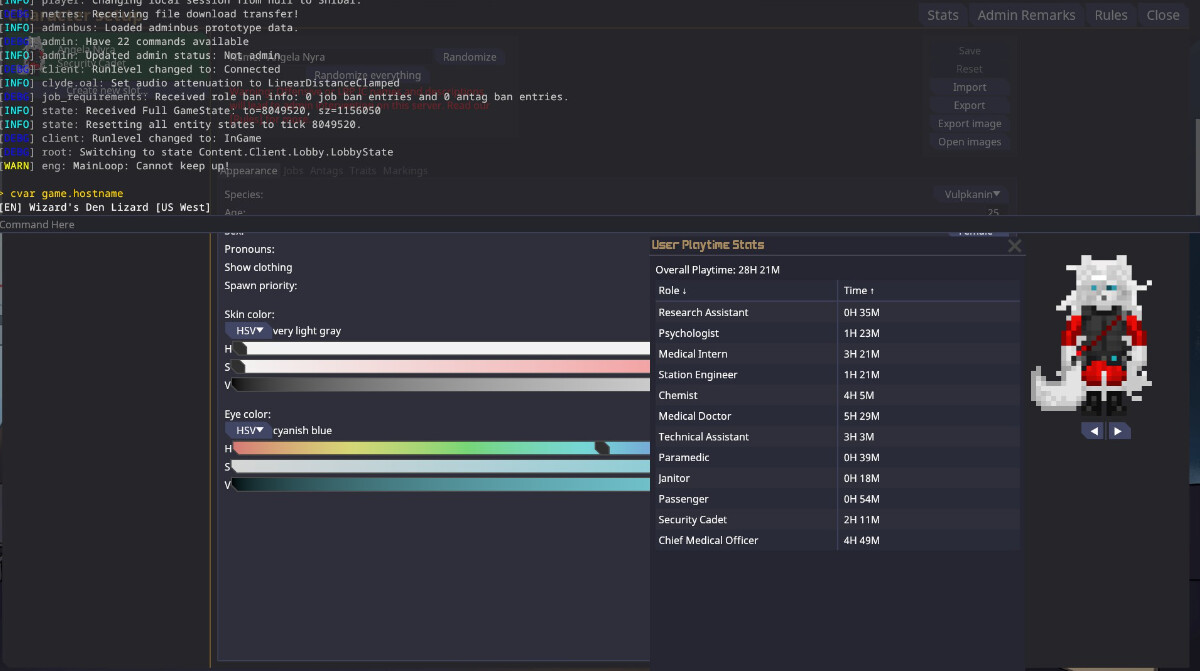Open Admin Remarks from top bar

[x=1026, y=15]
